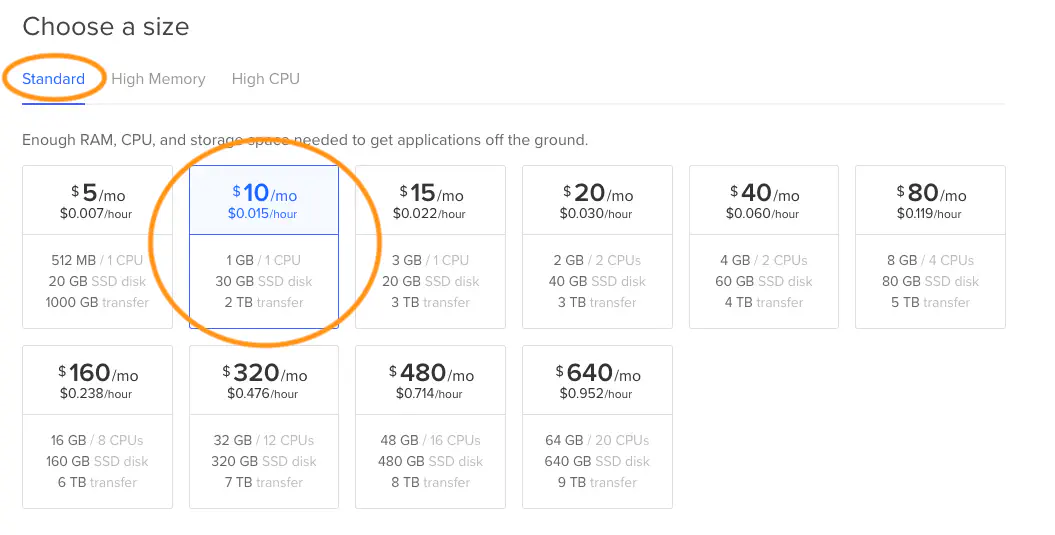Viewport: 1055px width, 535px height.
Task: Open the High CPU tab
Action: (x=265, y=79)
